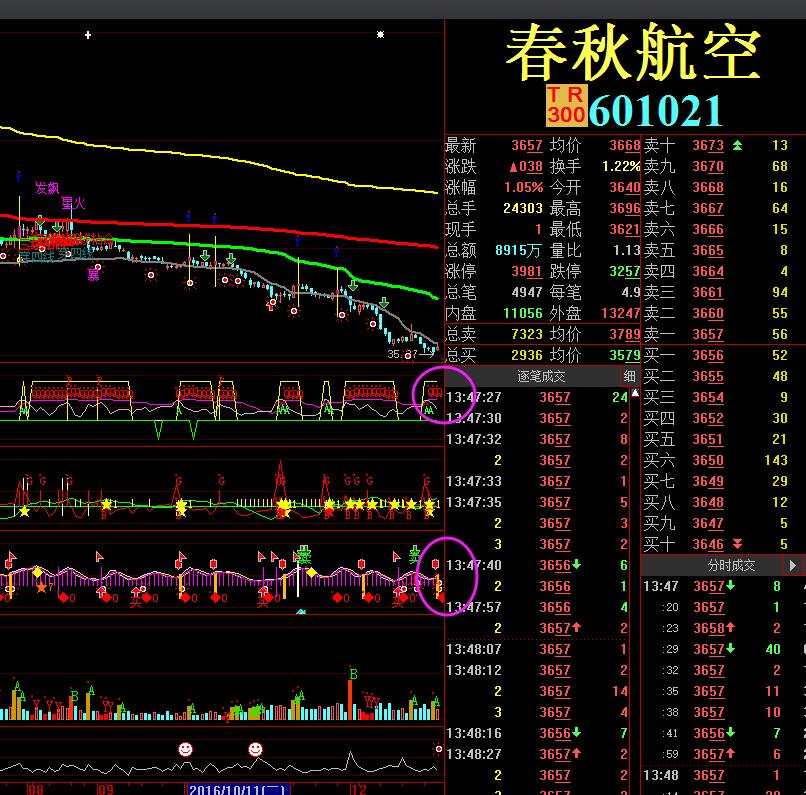806x795 pixels.
Task: Click the white plus marker at chart top
Action: tap(88, 35)
